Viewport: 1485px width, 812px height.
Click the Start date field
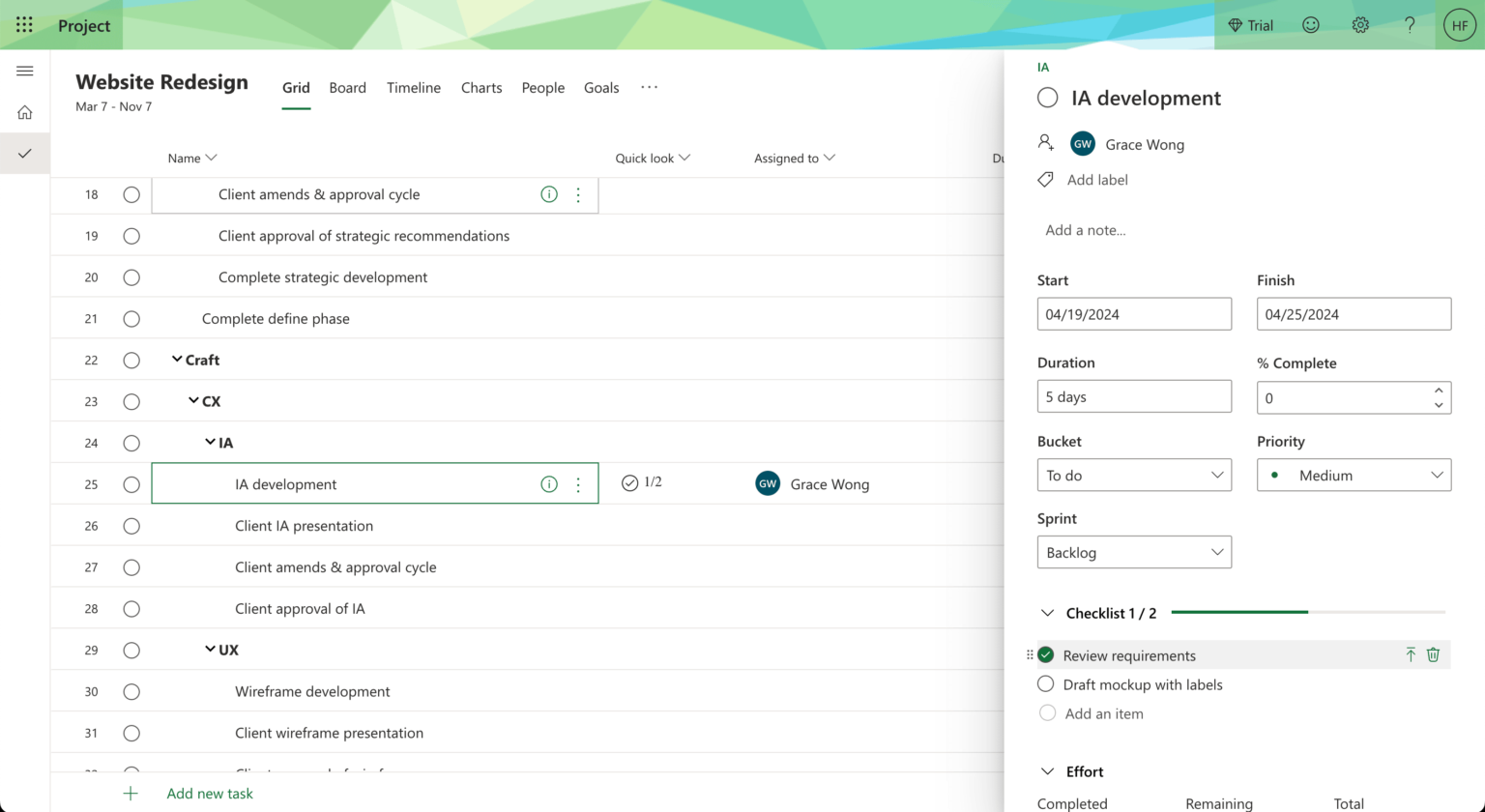click(1134, 313)
